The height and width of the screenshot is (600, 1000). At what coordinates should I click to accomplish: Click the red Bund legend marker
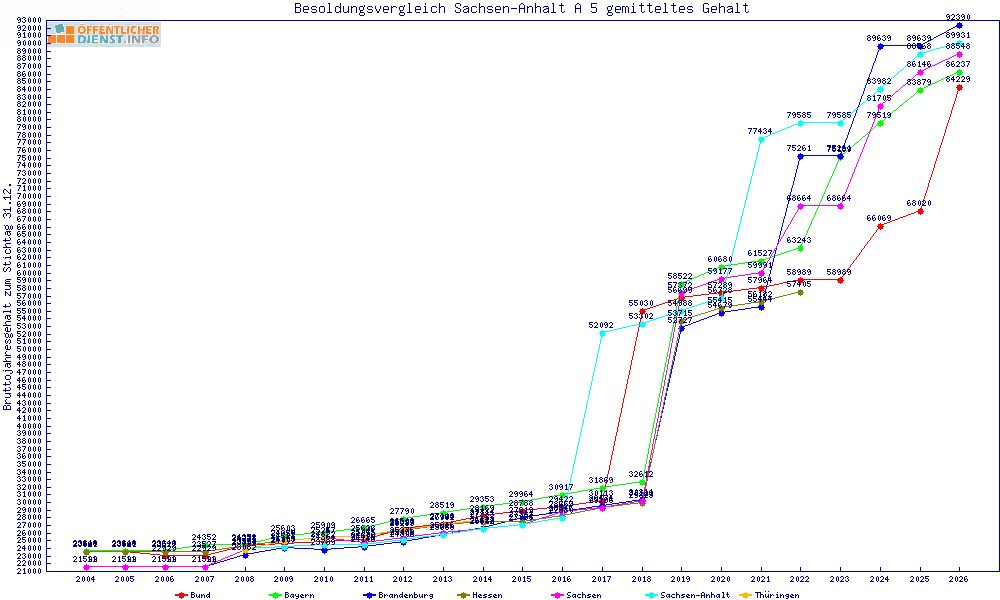pyautogui.click(x=180, y=596)
